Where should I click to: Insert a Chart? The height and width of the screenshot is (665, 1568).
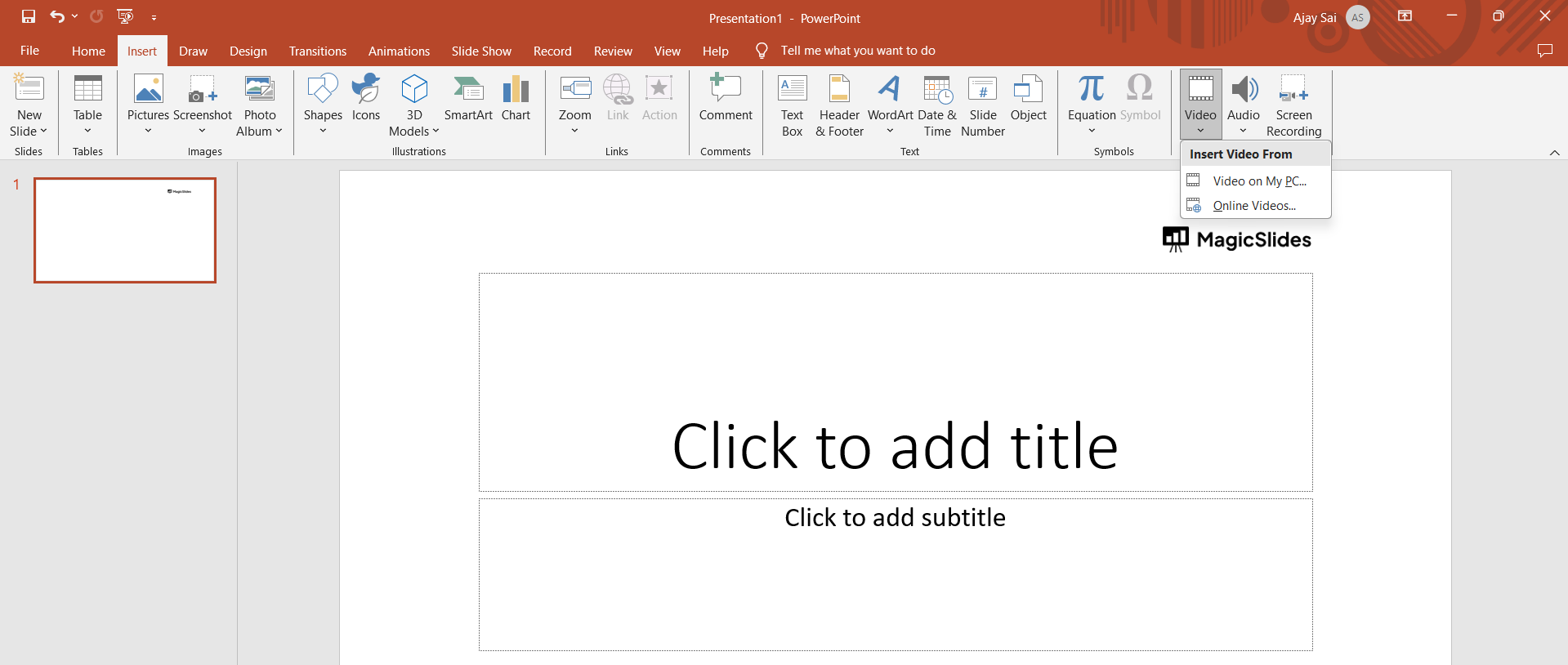click(x=516, y=98)
